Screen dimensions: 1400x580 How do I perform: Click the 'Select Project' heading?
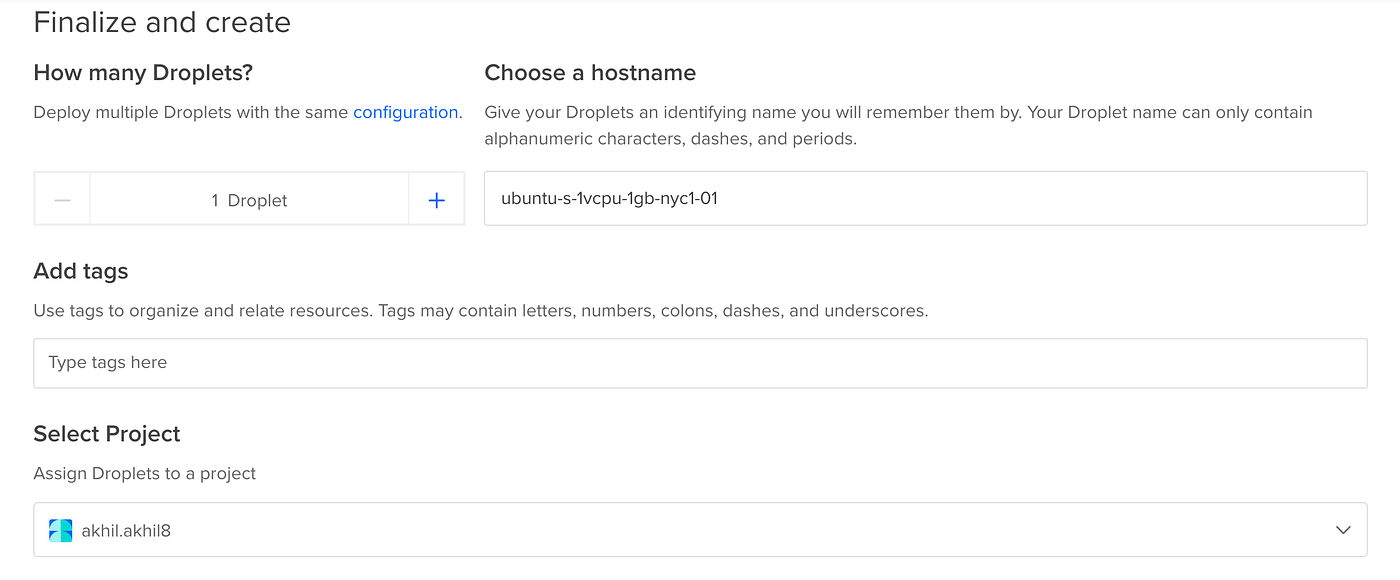107,434
